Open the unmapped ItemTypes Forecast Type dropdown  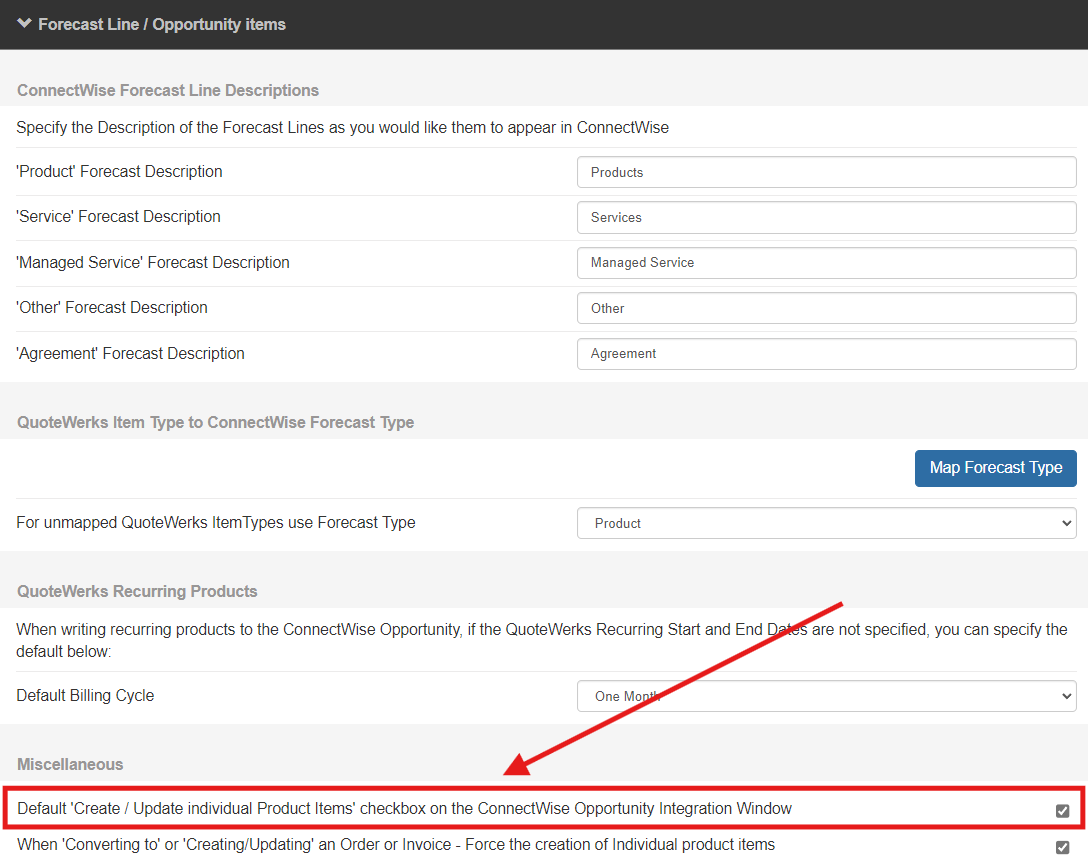pyautogui.click(x=826, y=523)
